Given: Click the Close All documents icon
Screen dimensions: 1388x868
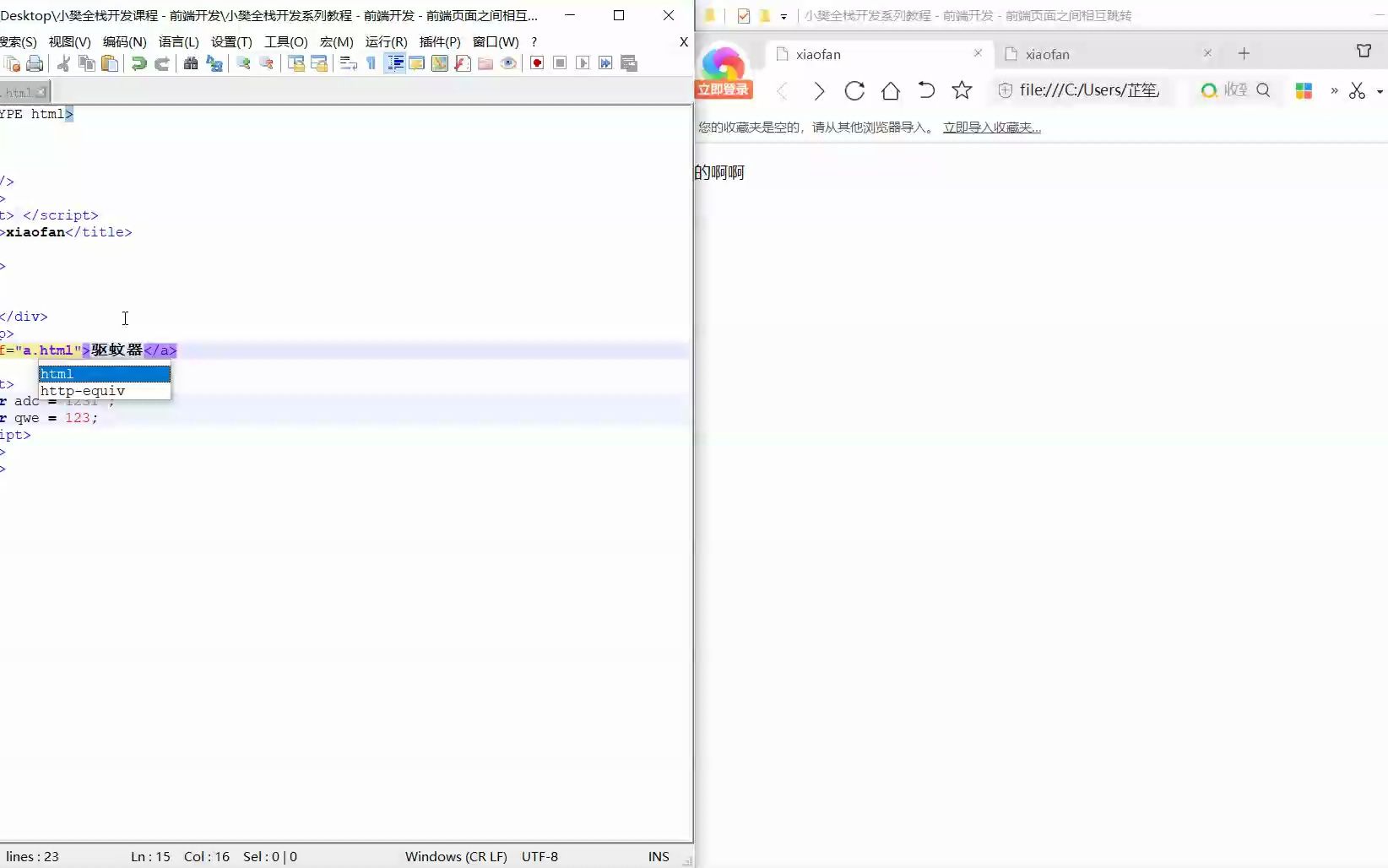Looking at the screenshot, I should [x=12, y=63].
